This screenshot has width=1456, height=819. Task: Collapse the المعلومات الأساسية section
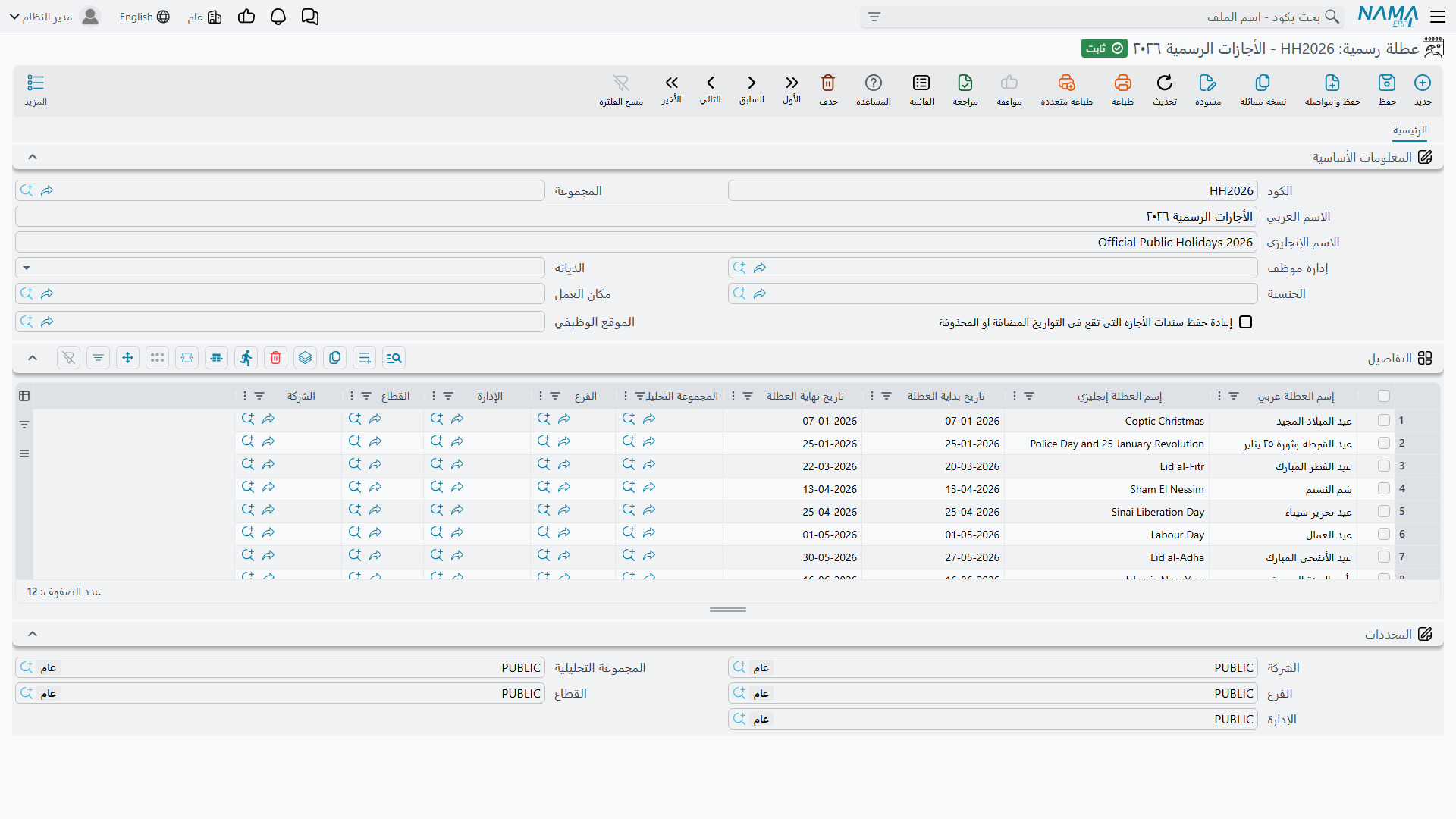pyautogui.click(x=33, y=157)
